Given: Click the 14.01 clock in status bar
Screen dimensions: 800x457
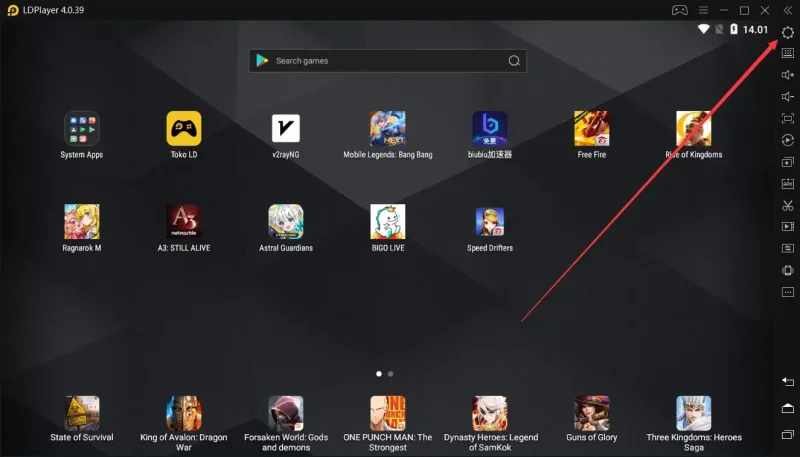Looking at the screenshot, I should 755,30.
